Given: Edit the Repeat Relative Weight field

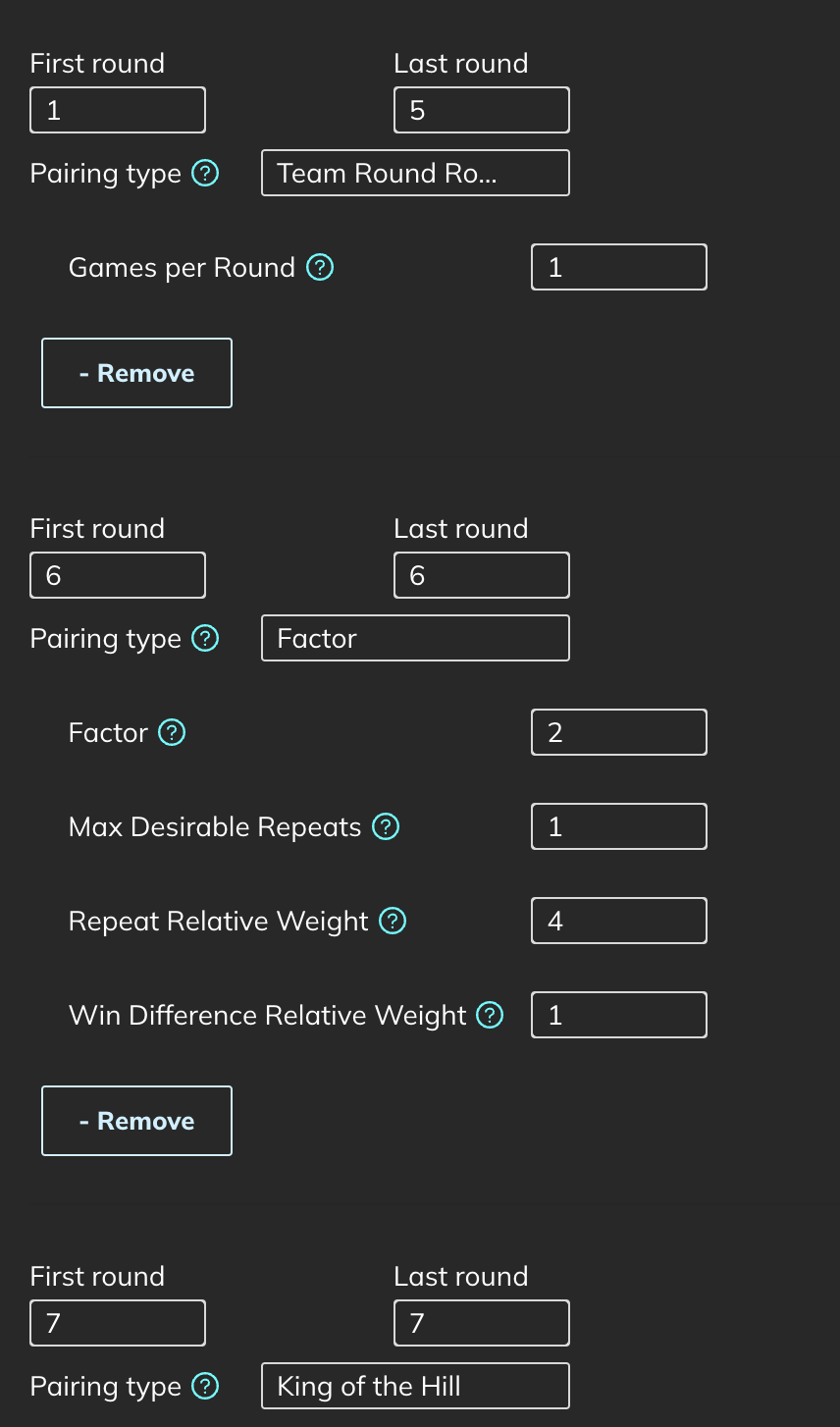Looking at the screenshot, I should tap(618, 922).
